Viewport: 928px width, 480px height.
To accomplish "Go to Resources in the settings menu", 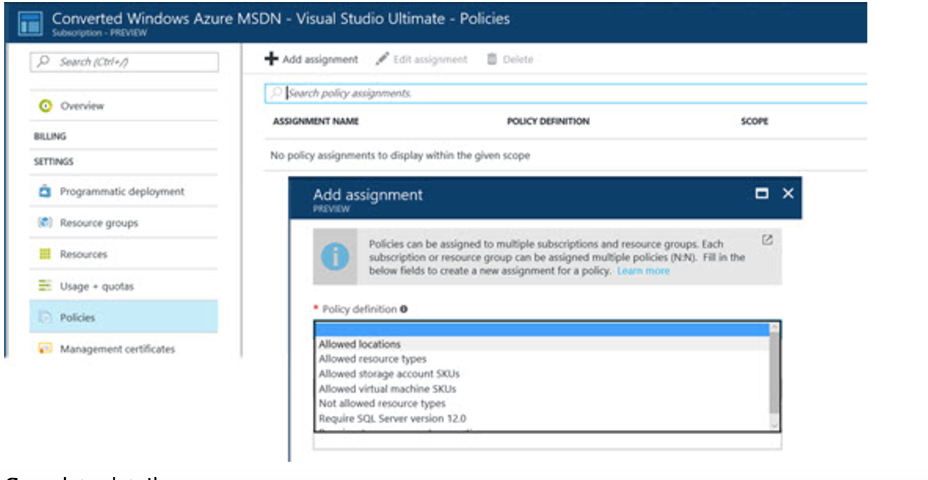I will 83,255.
